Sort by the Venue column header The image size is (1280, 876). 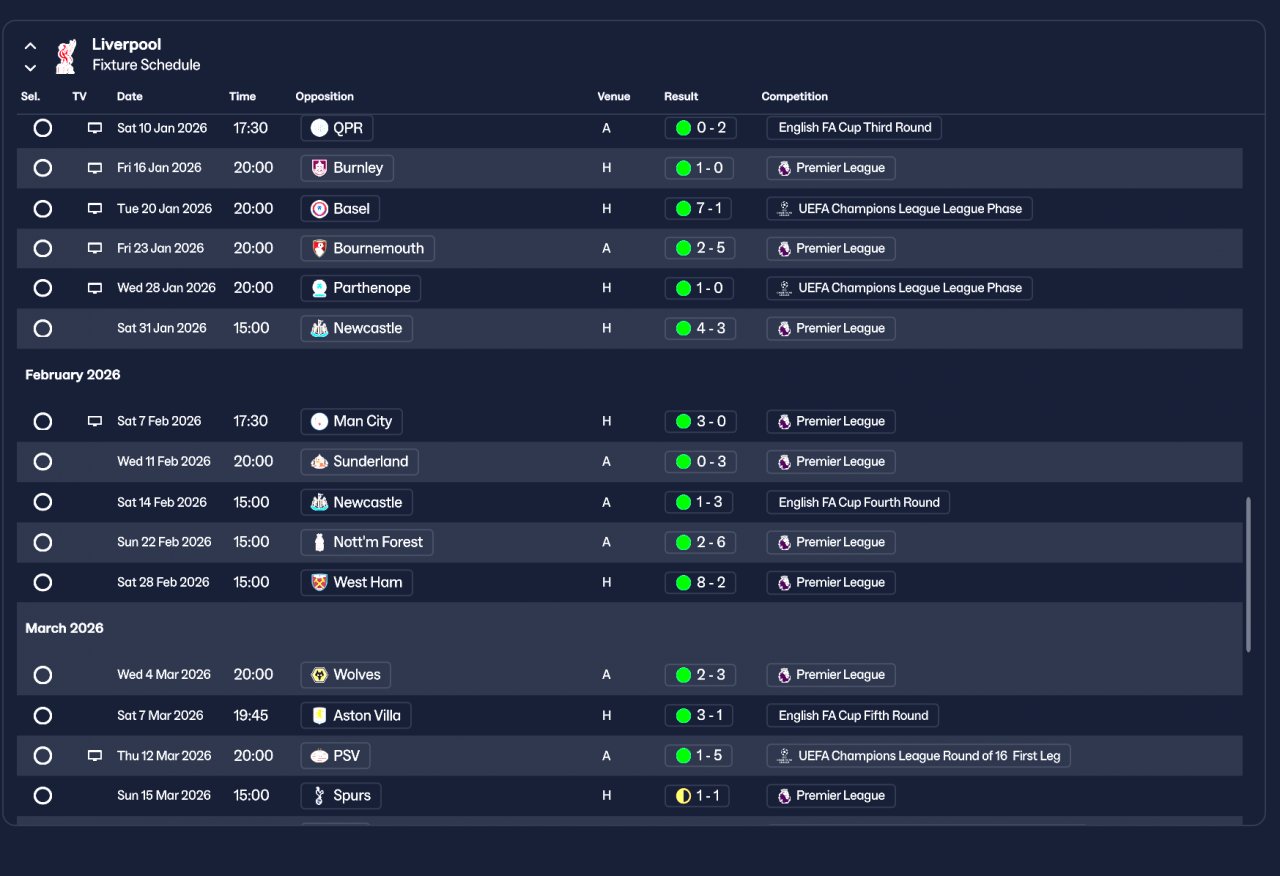(614, 97)
